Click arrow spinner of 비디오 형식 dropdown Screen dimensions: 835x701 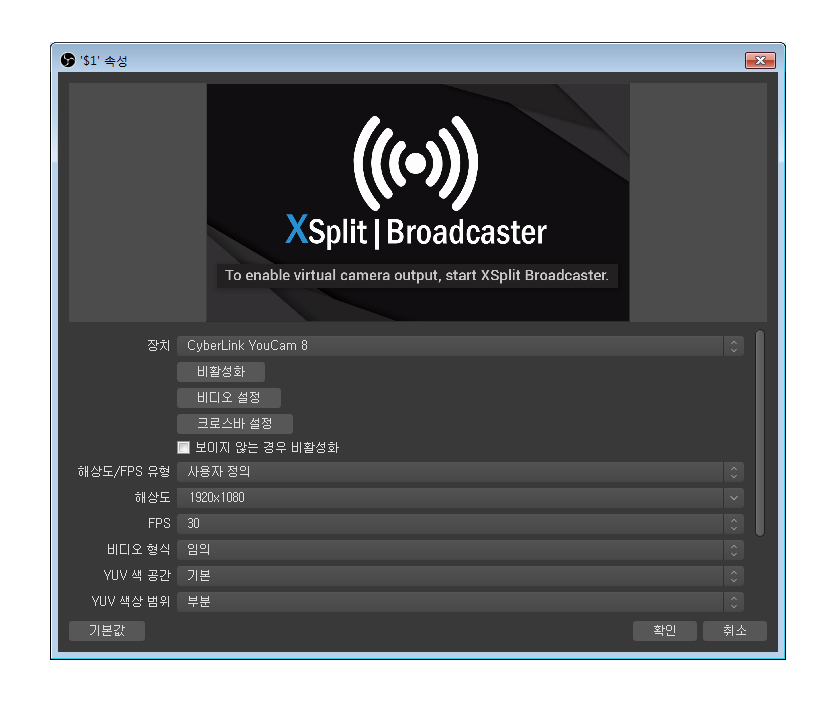click(x=734, y=550)
